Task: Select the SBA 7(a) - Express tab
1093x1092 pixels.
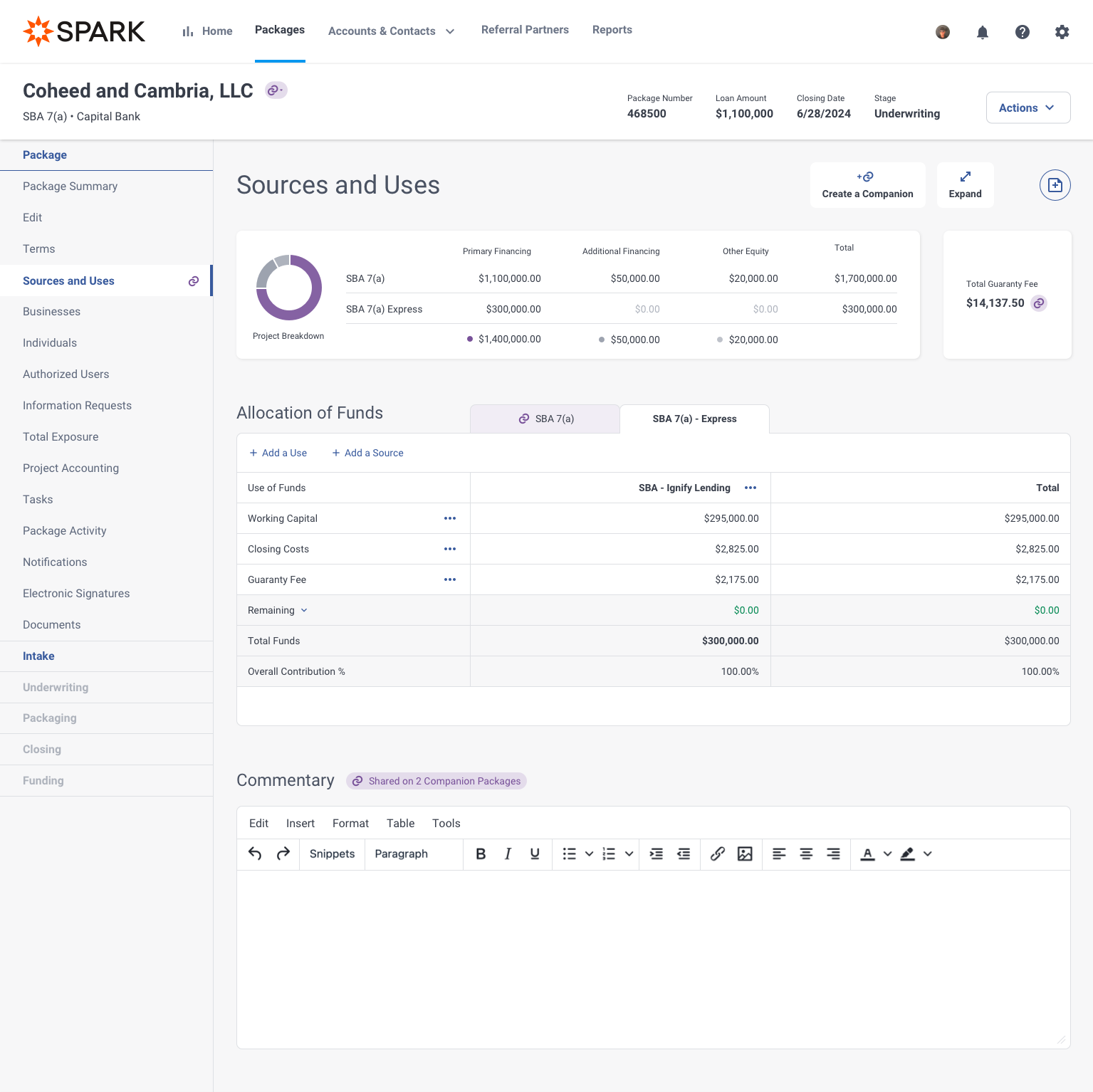Action: point(694,419)
